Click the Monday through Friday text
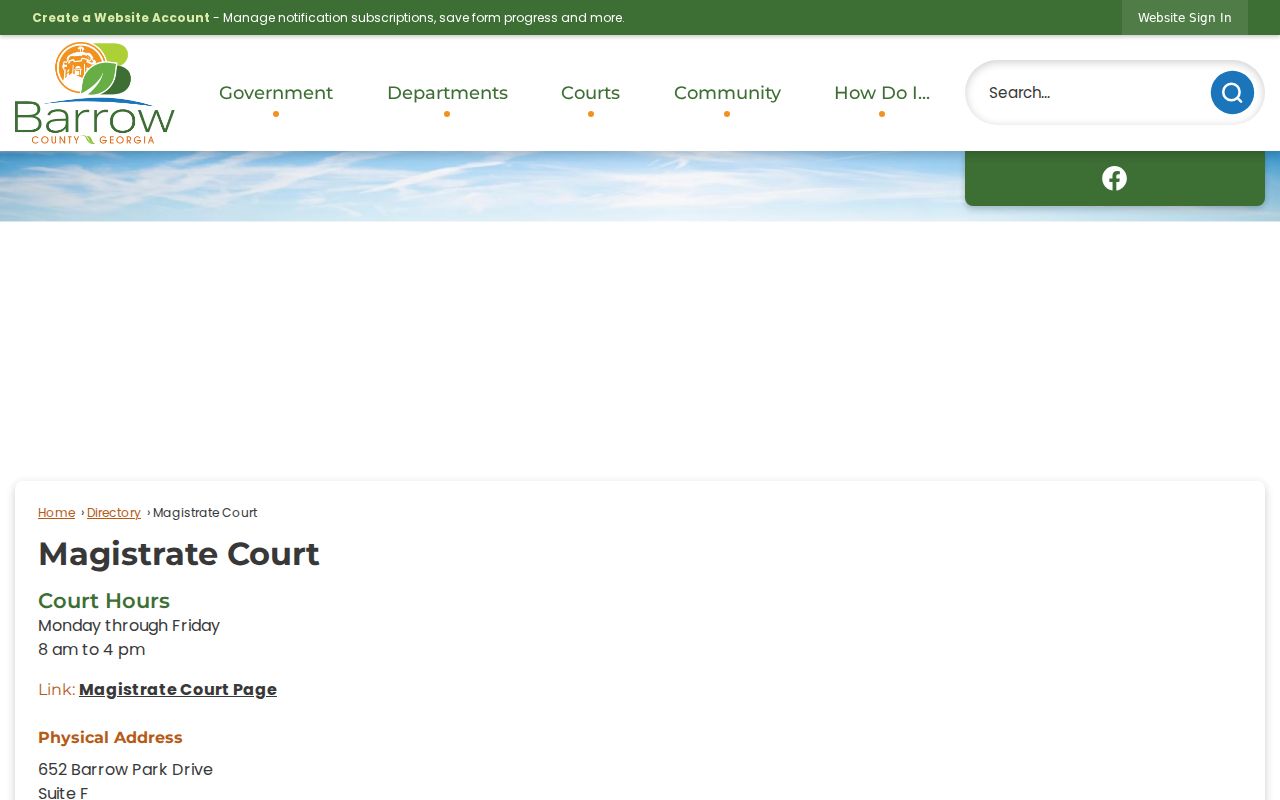Image resolution: width=1280 pixels, height=800 pixels. (x=129, y=626)
